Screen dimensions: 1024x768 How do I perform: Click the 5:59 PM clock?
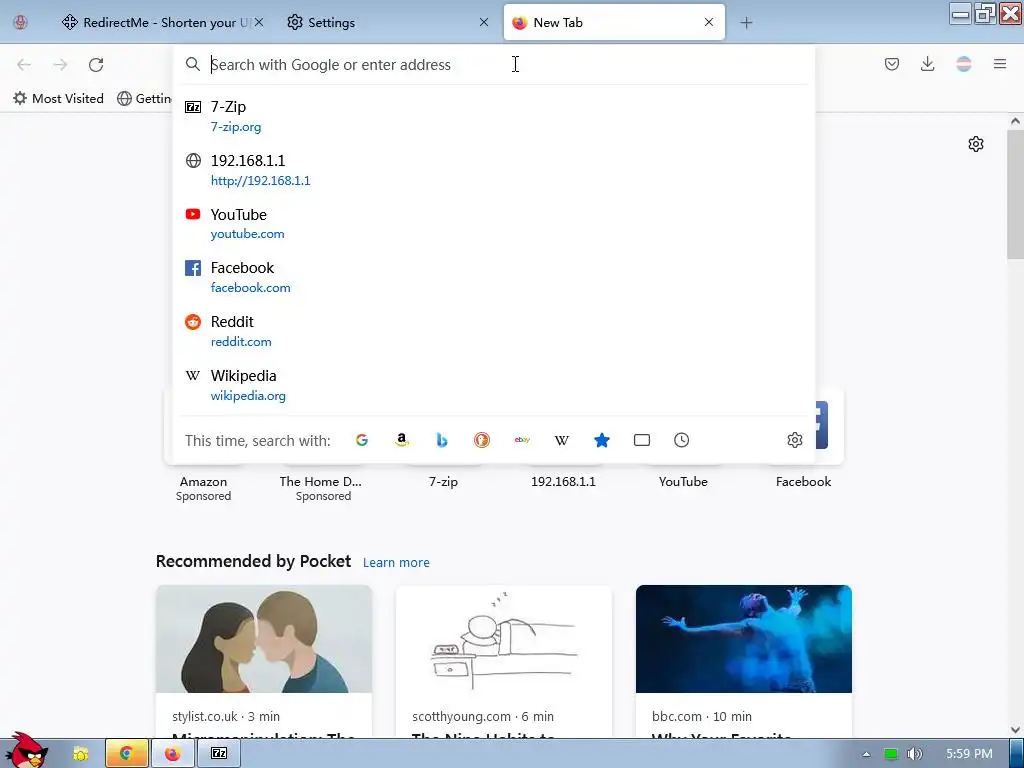point(969,754)
